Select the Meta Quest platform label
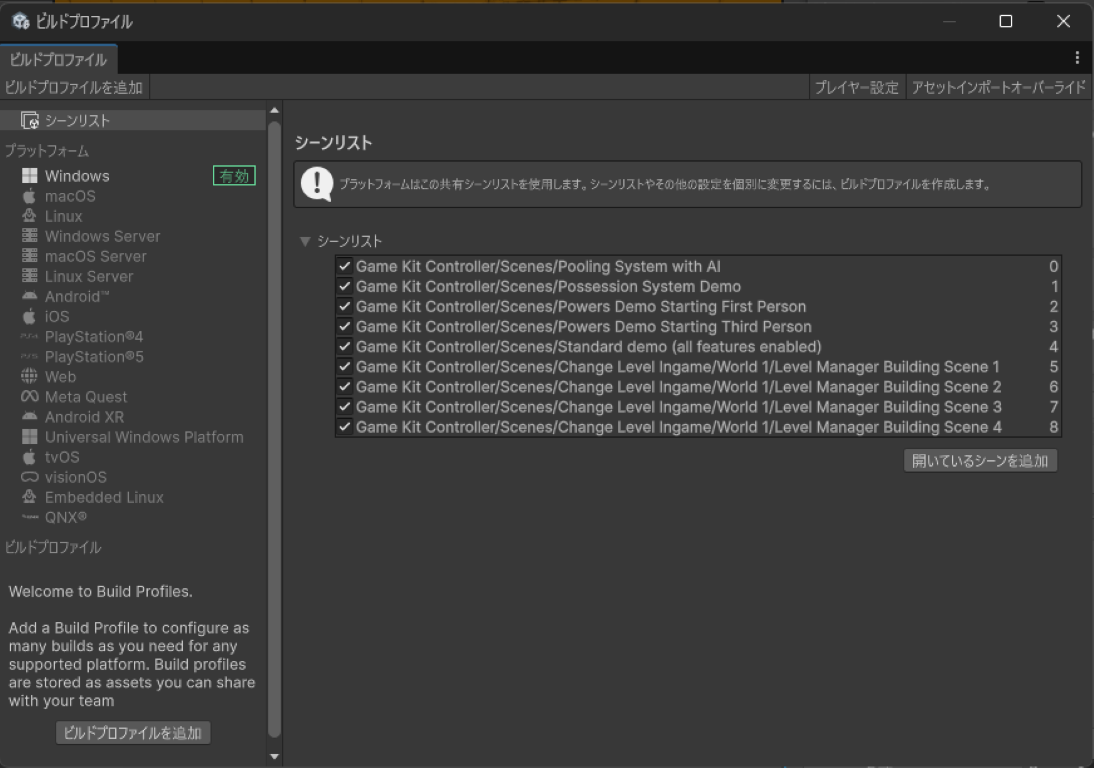 87,397
